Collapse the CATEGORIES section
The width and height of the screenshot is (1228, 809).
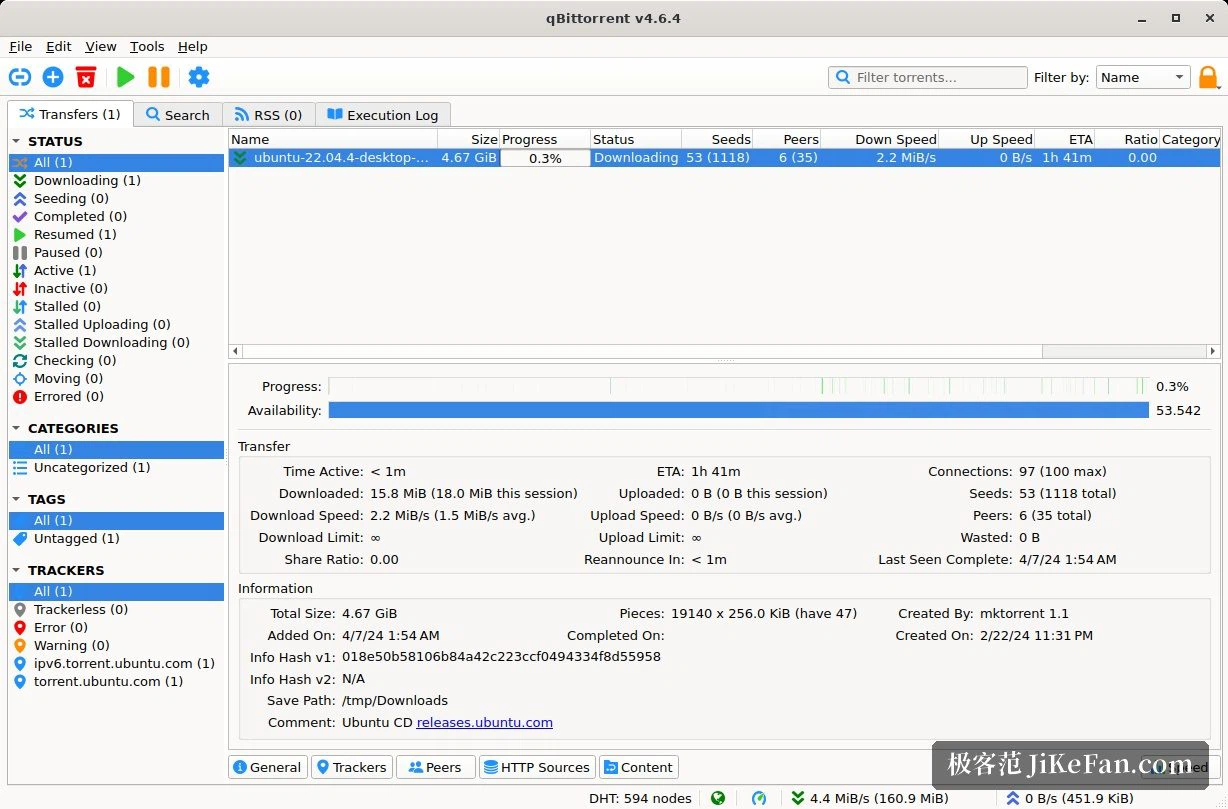17,428
